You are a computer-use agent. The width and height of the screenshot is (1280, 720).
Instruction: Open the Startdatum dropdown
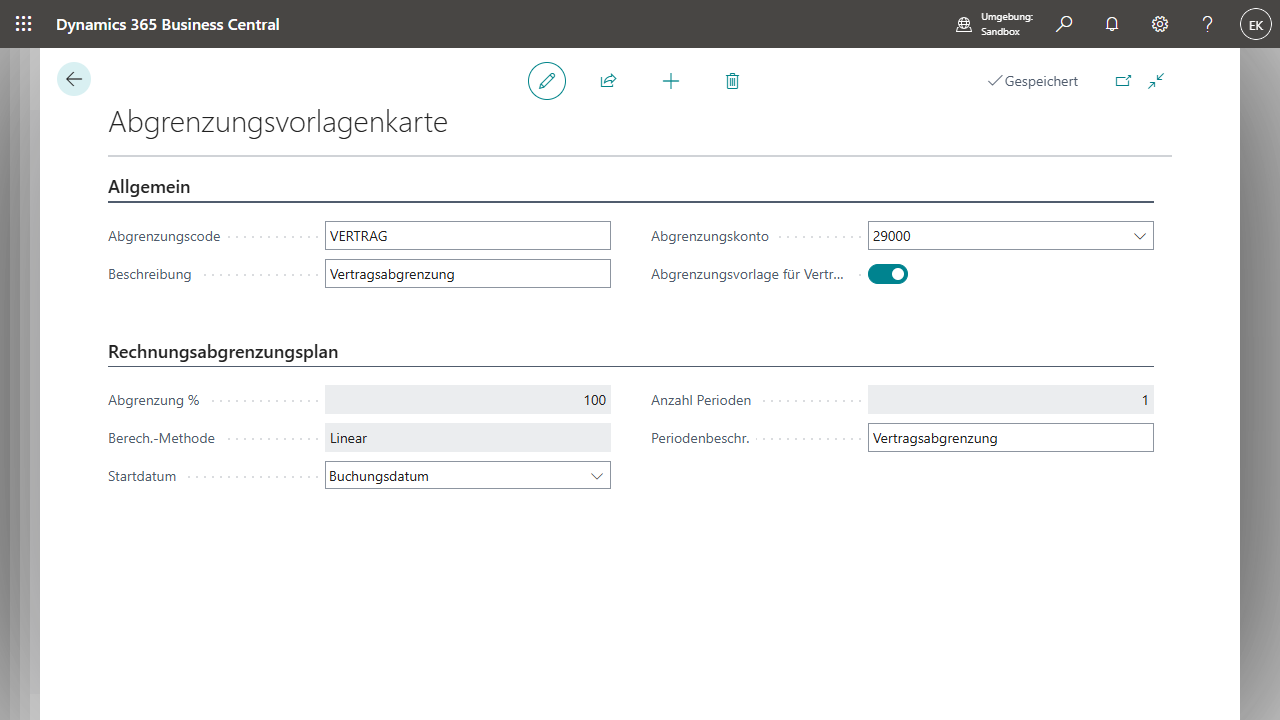click(597, 476)
